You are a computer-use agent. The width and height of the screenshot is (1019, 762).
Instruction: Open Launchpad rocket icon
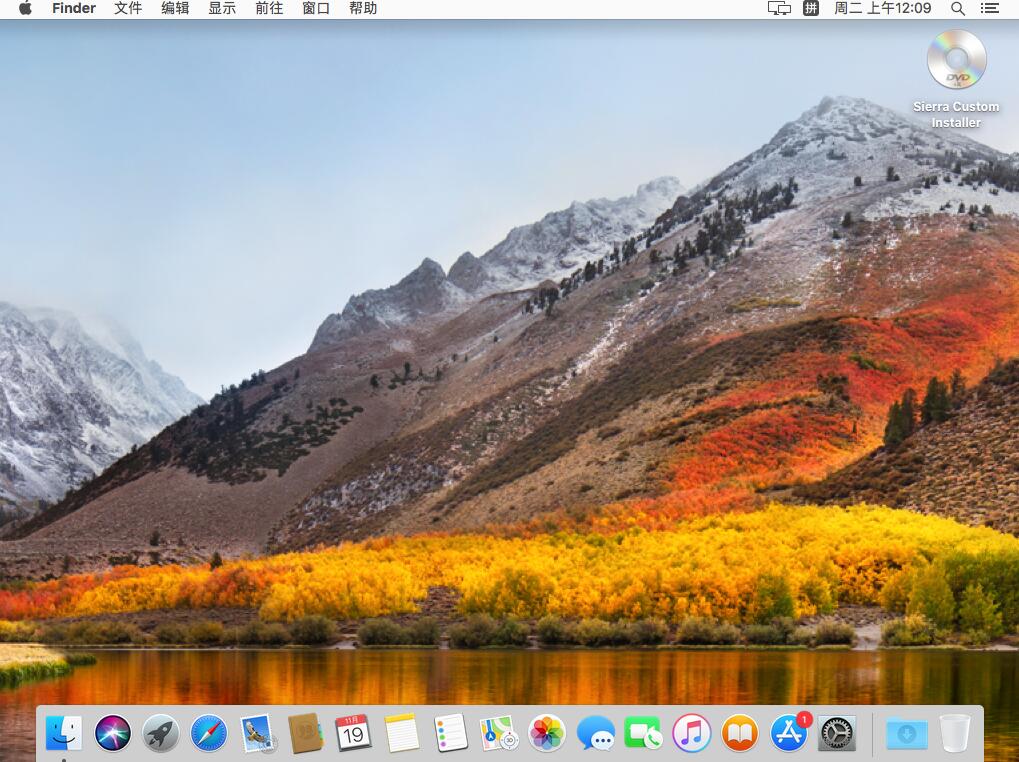[x=161, y=733]
